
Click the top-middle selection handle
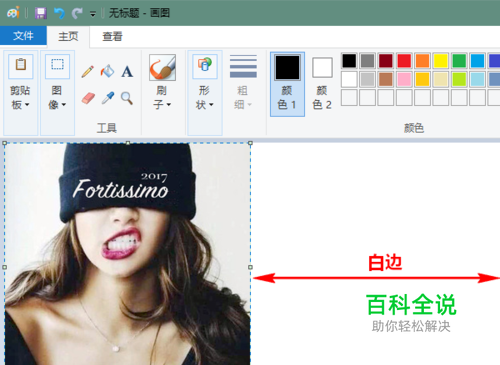click(128, 143)
